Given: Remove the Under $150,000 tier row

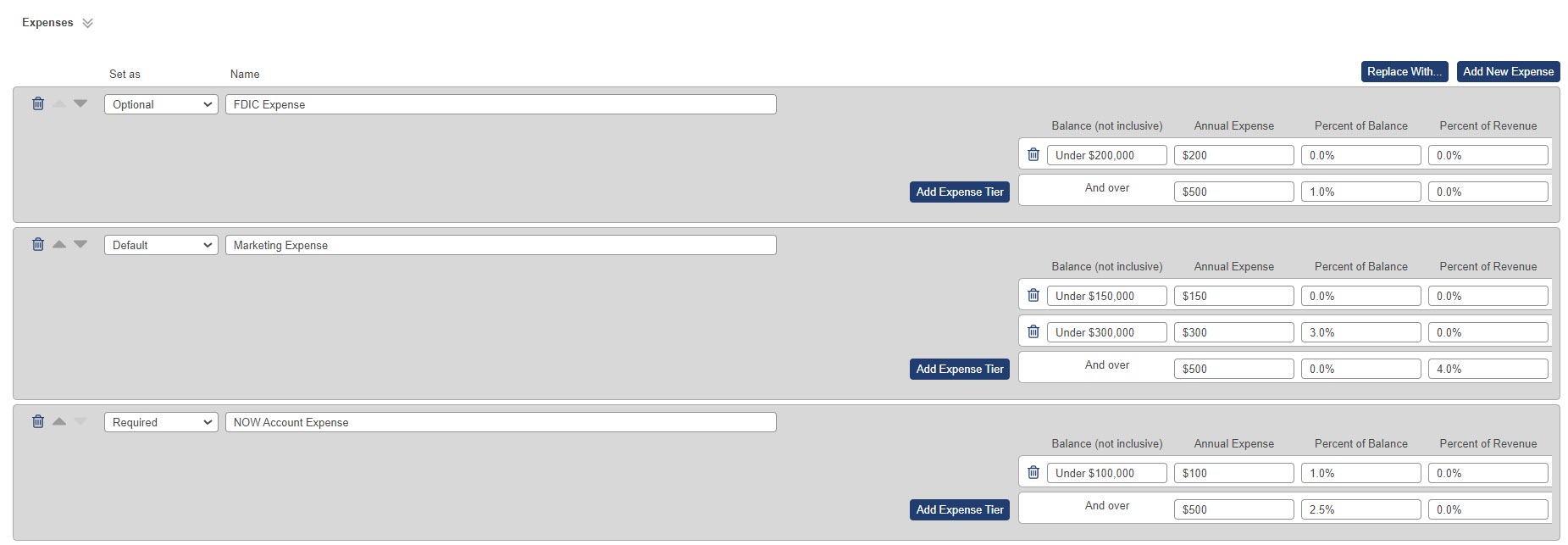Looking at the screenshot, I should coord(1033,295).
